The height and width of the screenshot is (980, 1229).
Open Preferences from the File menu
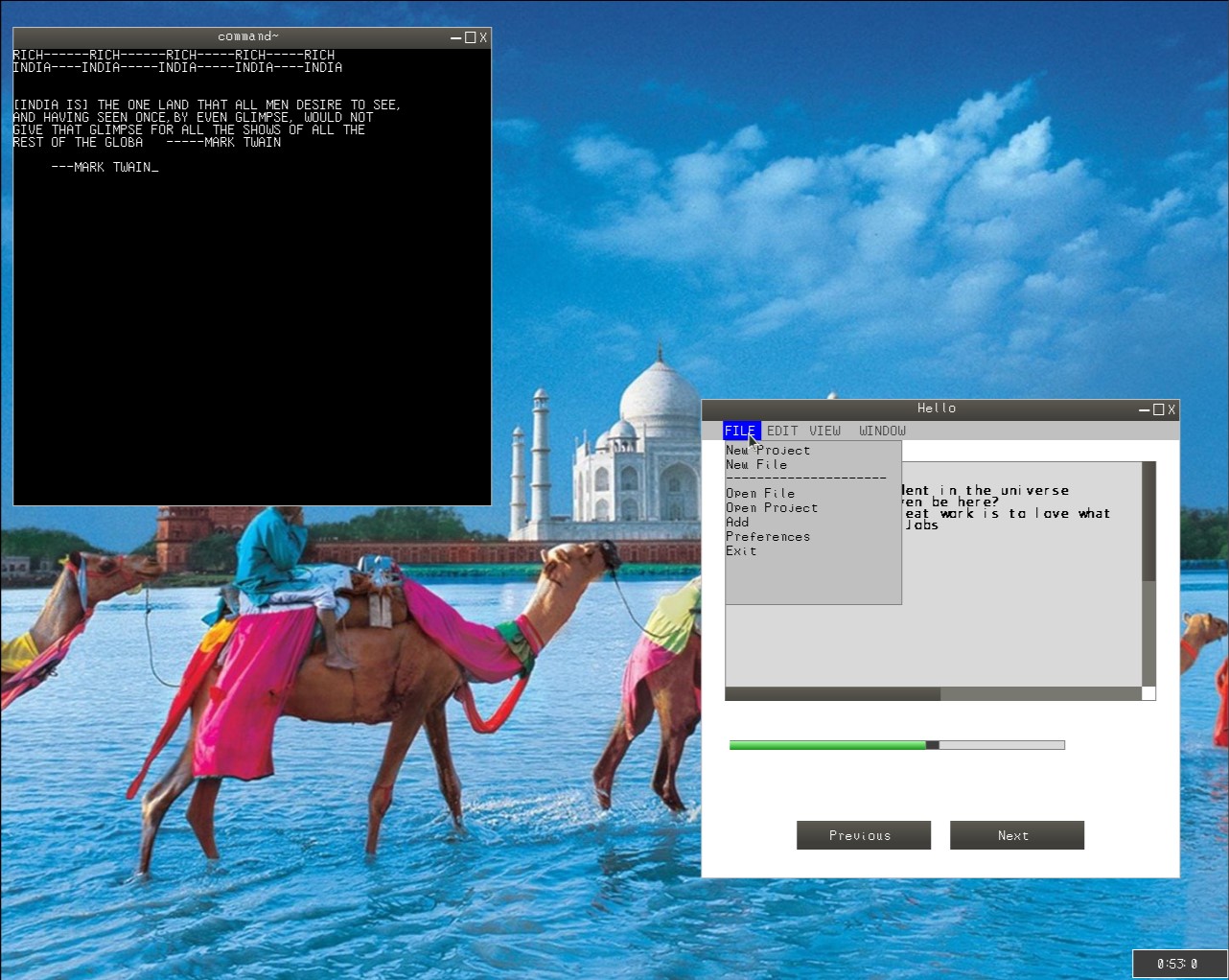coord(768,536)
